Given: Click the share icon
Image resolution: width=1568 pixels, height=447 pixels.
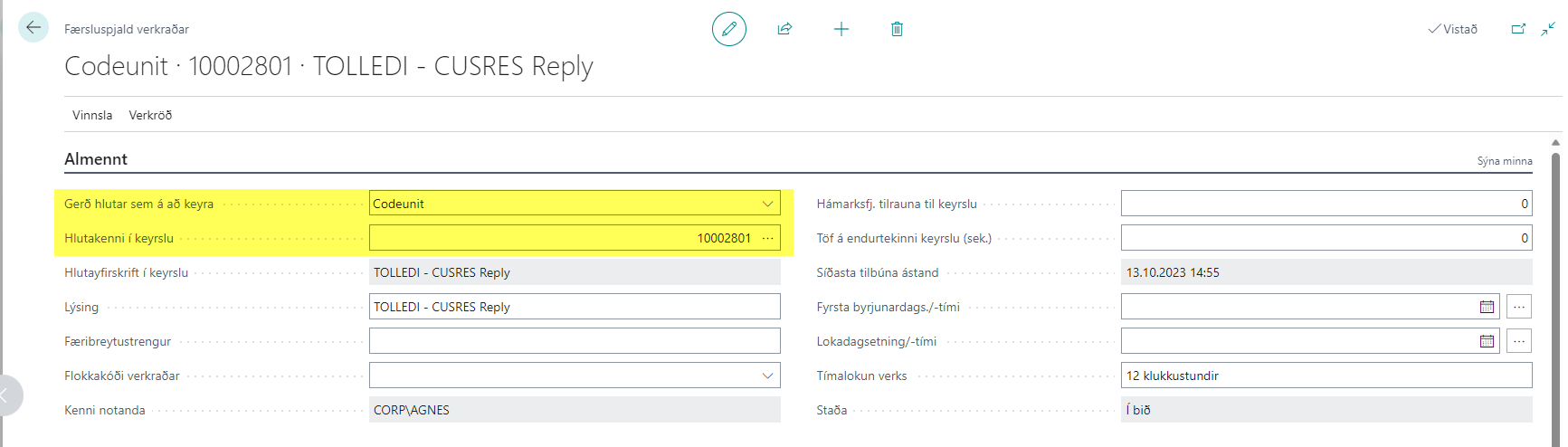Looking at the screenshot, I should coord(784,29).
